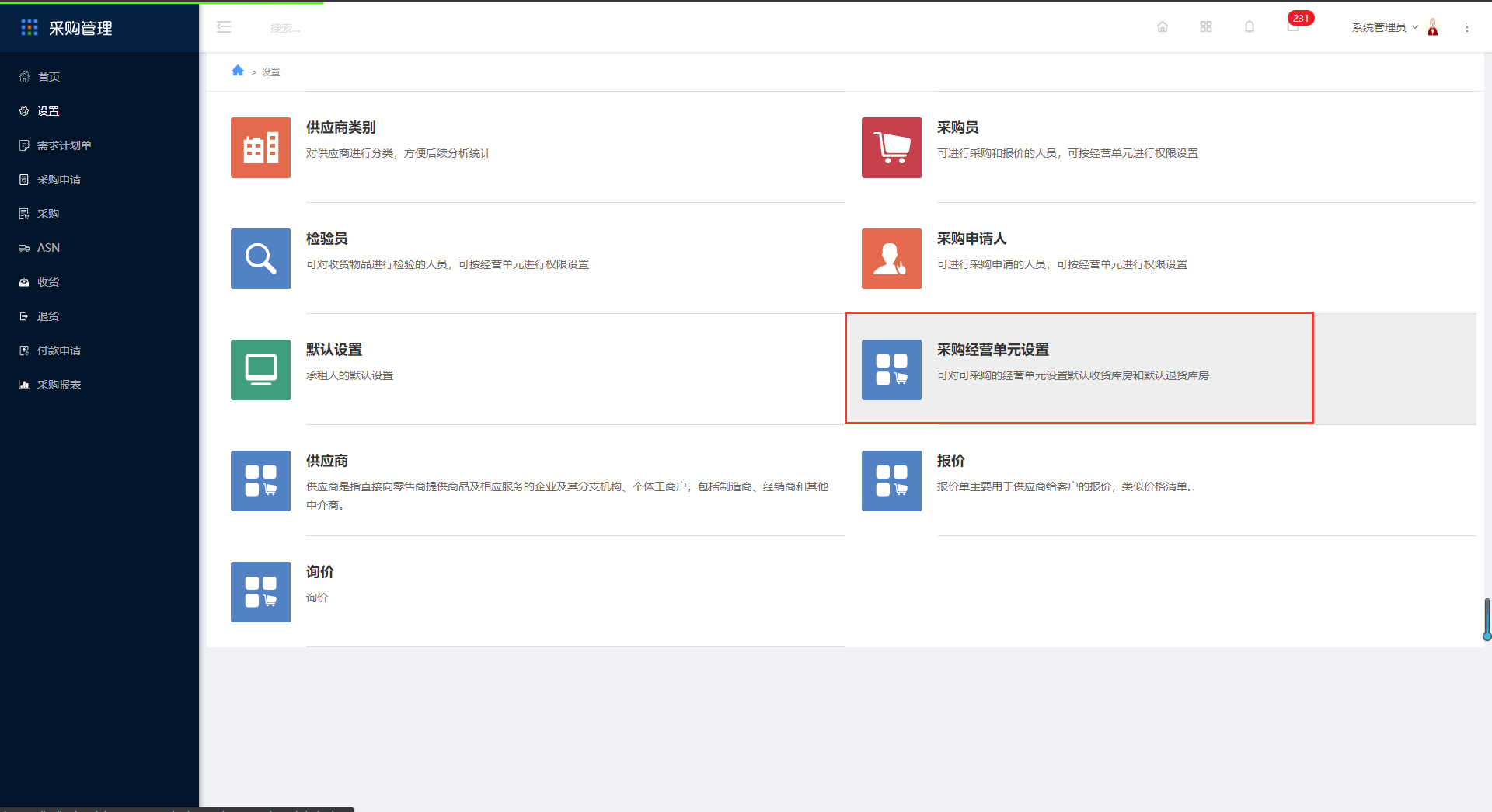Open the grid apps icon in the top toolbar
This screenshot has width=1492, height=812.
pyautogui.click(x=1206, y=27)
